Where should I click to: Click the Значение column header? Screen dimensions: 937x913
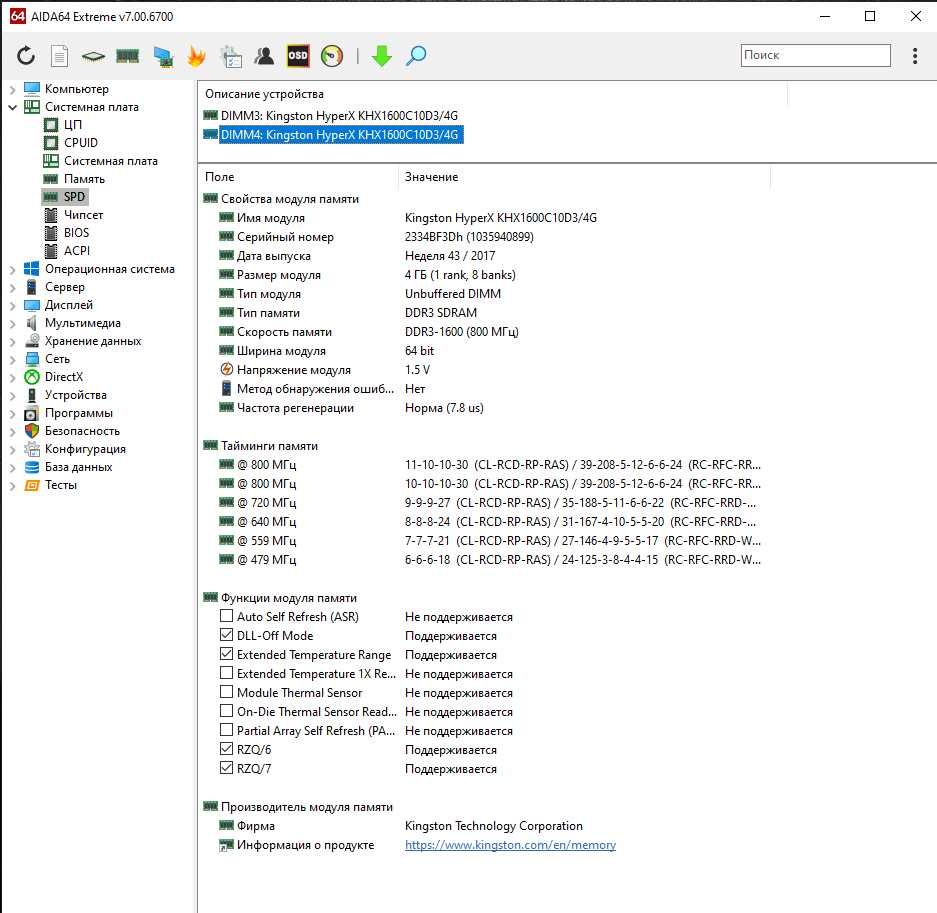click(431, 177)
